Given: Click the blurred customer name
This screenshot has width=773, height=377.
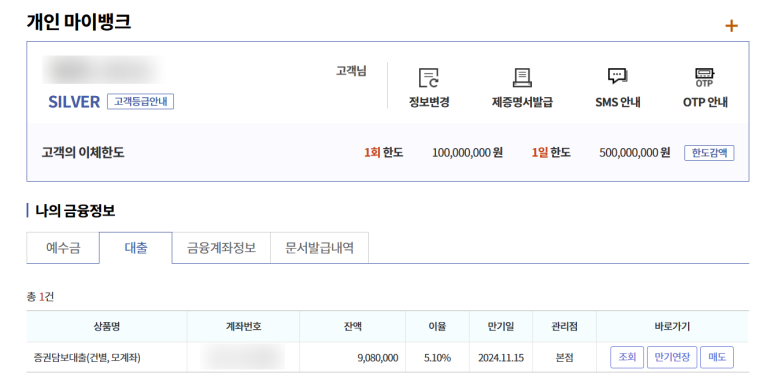Looking at the screenshot, I should [103, 70].
